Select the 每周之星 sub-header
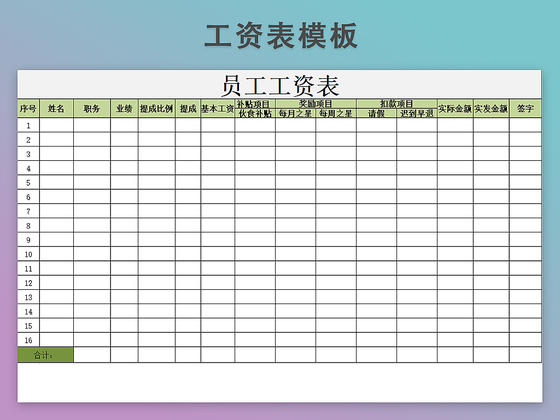The width and height of the screenshot is (560, 420). point(336,113)
